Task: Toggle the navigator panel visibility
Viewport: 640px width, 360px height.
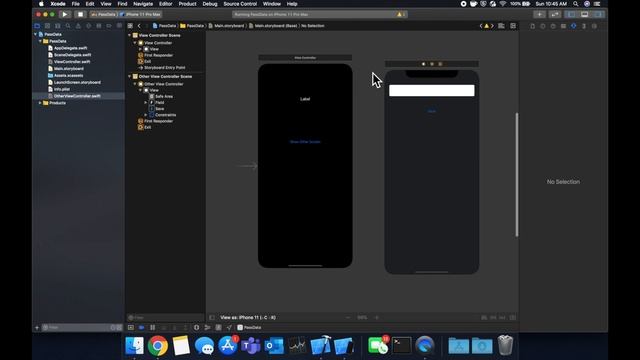Action: pyautogui.click(x=571, y=14)
